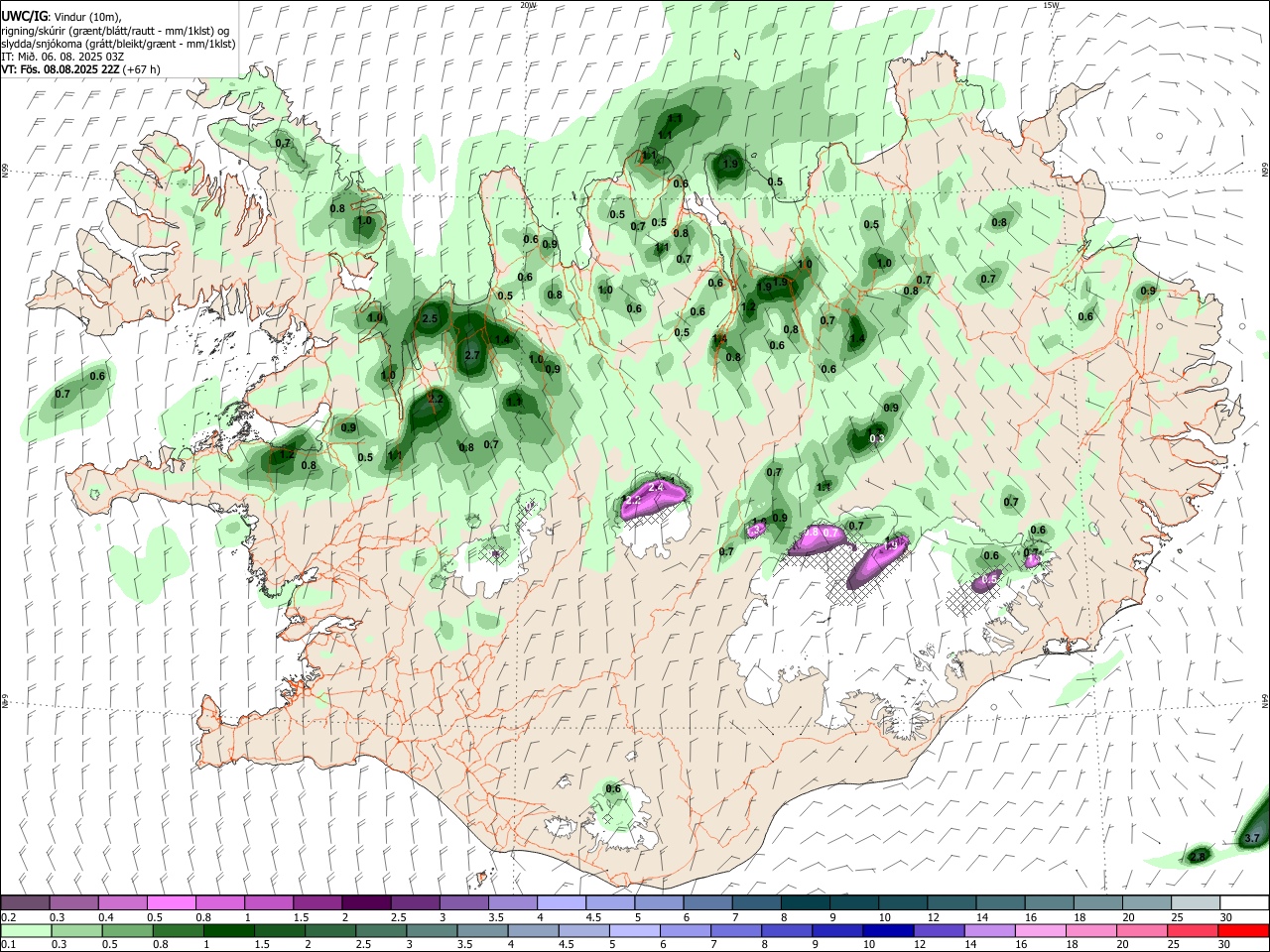Image resolution: width=1270 pixels, height=952 pixels.
Task: Click the '3.7' rainfall value offshore
Action: click(x=1251, y=838)
